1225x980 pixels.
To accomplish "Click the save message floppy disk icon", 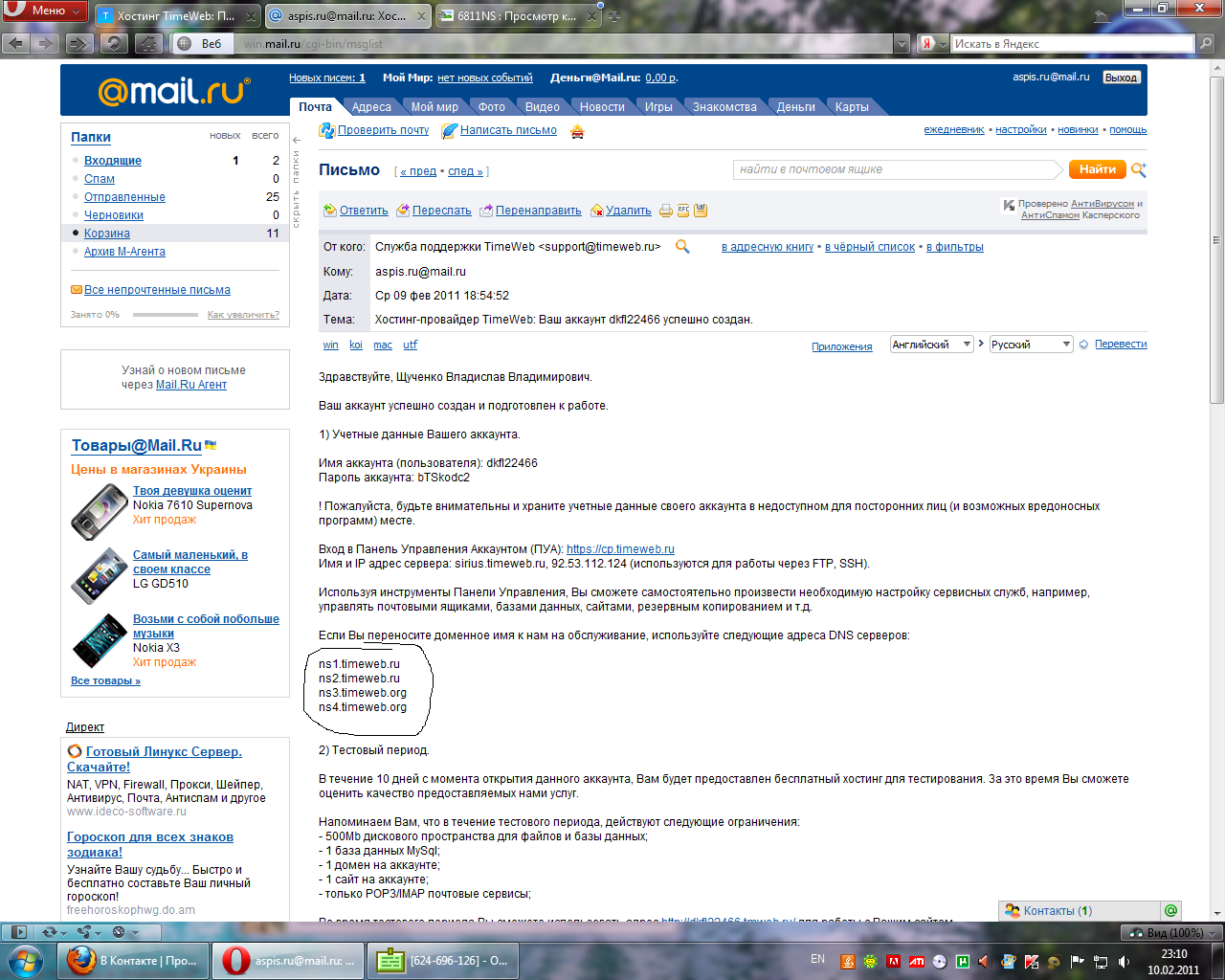I will click(x=701, y=211).
